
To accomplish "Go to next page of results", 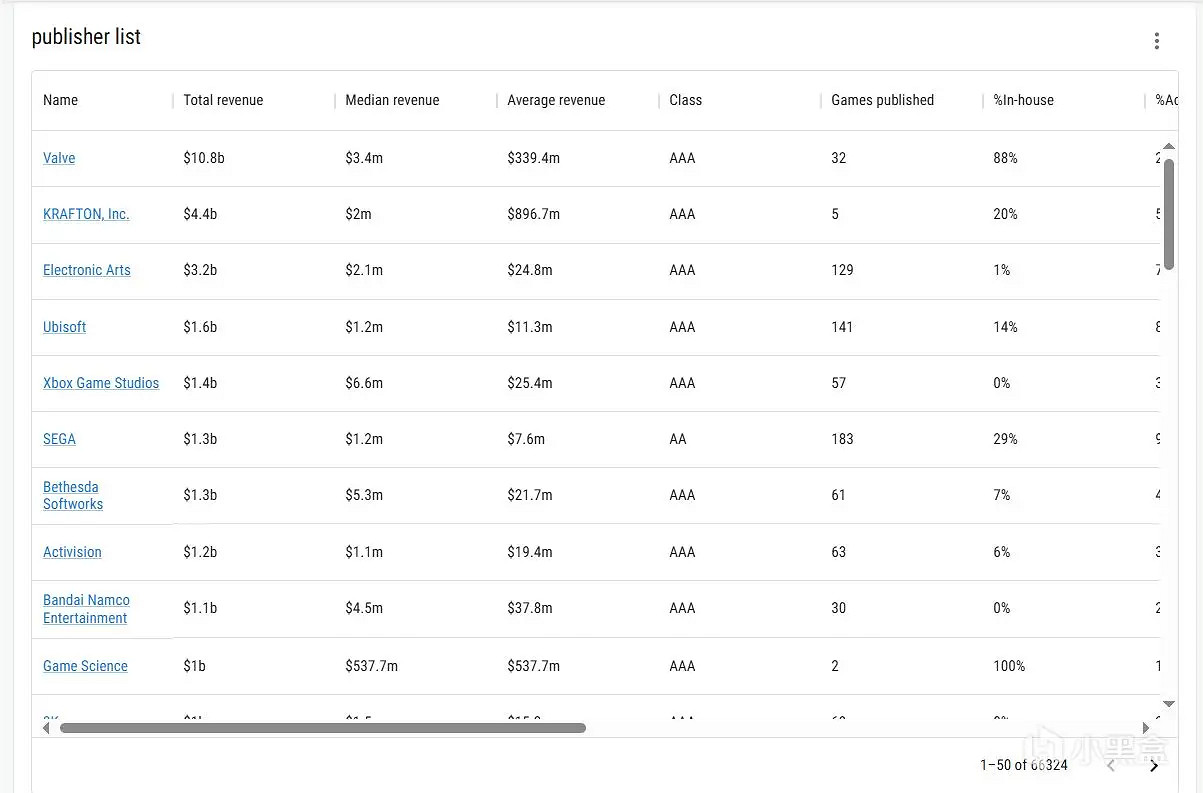I will tap(1154, 765).
